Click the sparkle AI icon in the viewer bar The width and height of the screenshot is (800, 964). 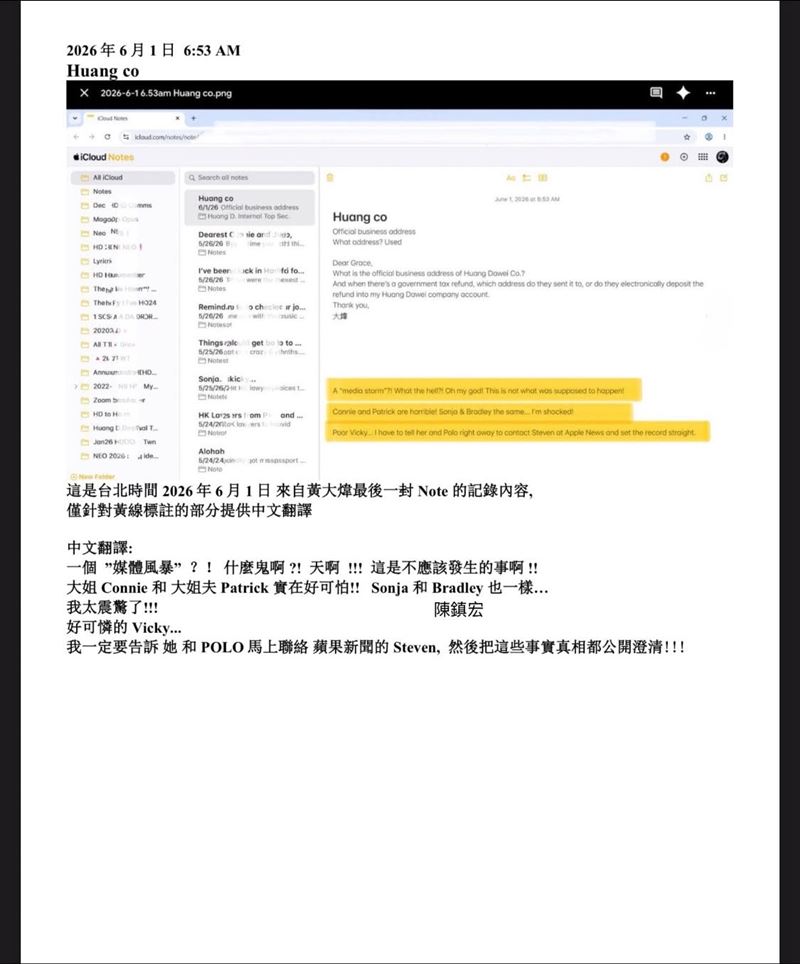tap(683, 93)
